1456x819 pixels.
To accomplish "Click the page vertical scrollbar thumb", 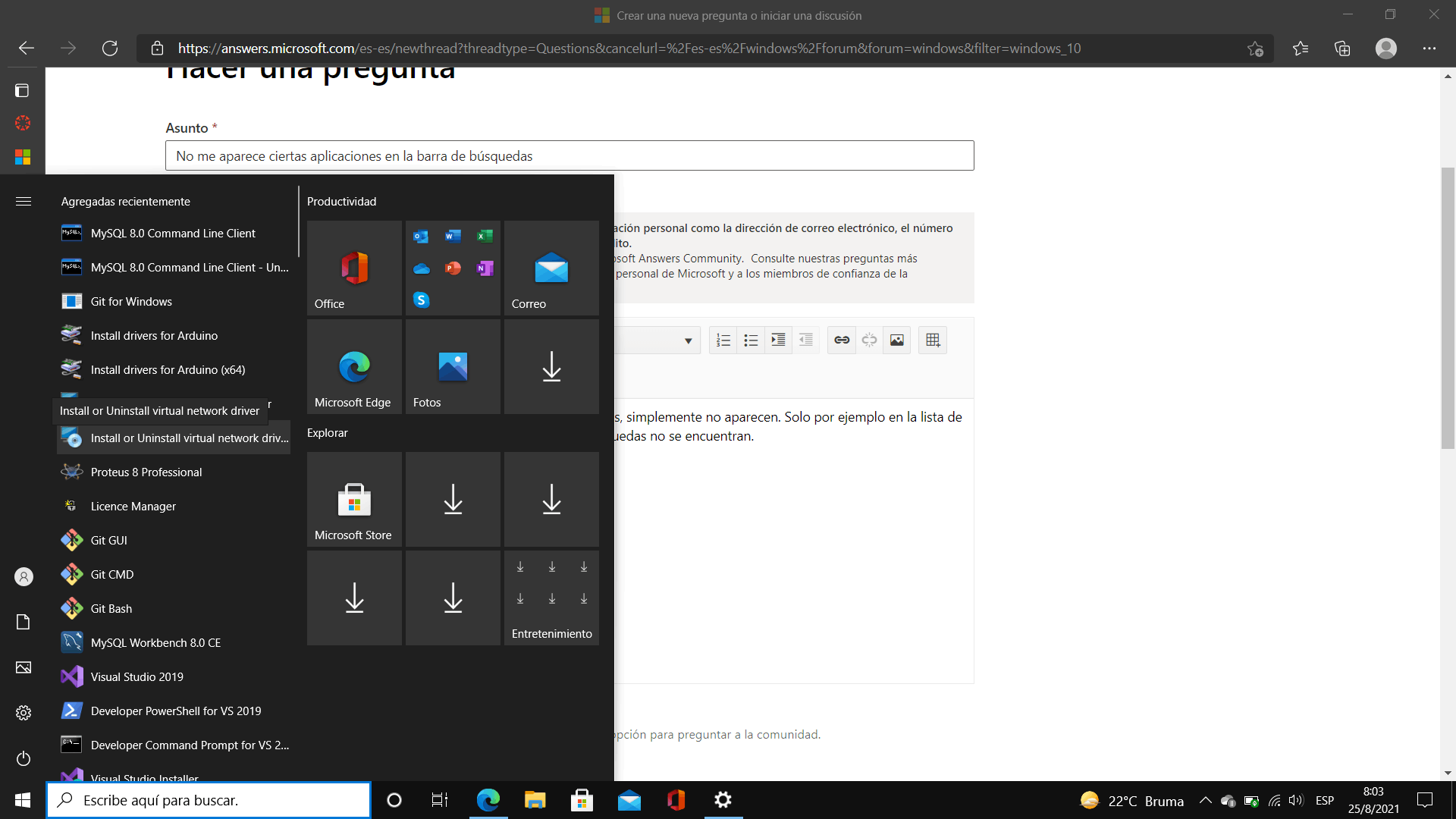I will [1448, 307].
